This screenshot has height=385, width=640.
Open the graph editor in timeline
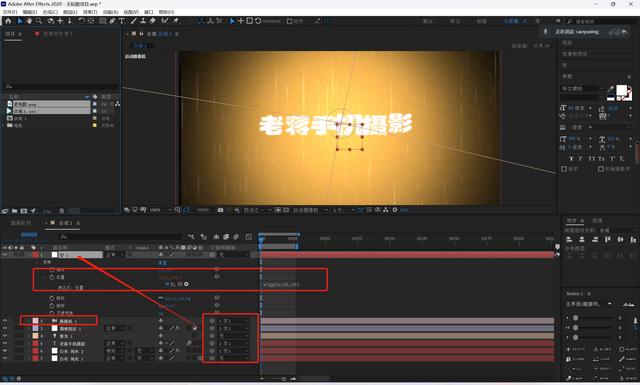(x=249, y=237)
